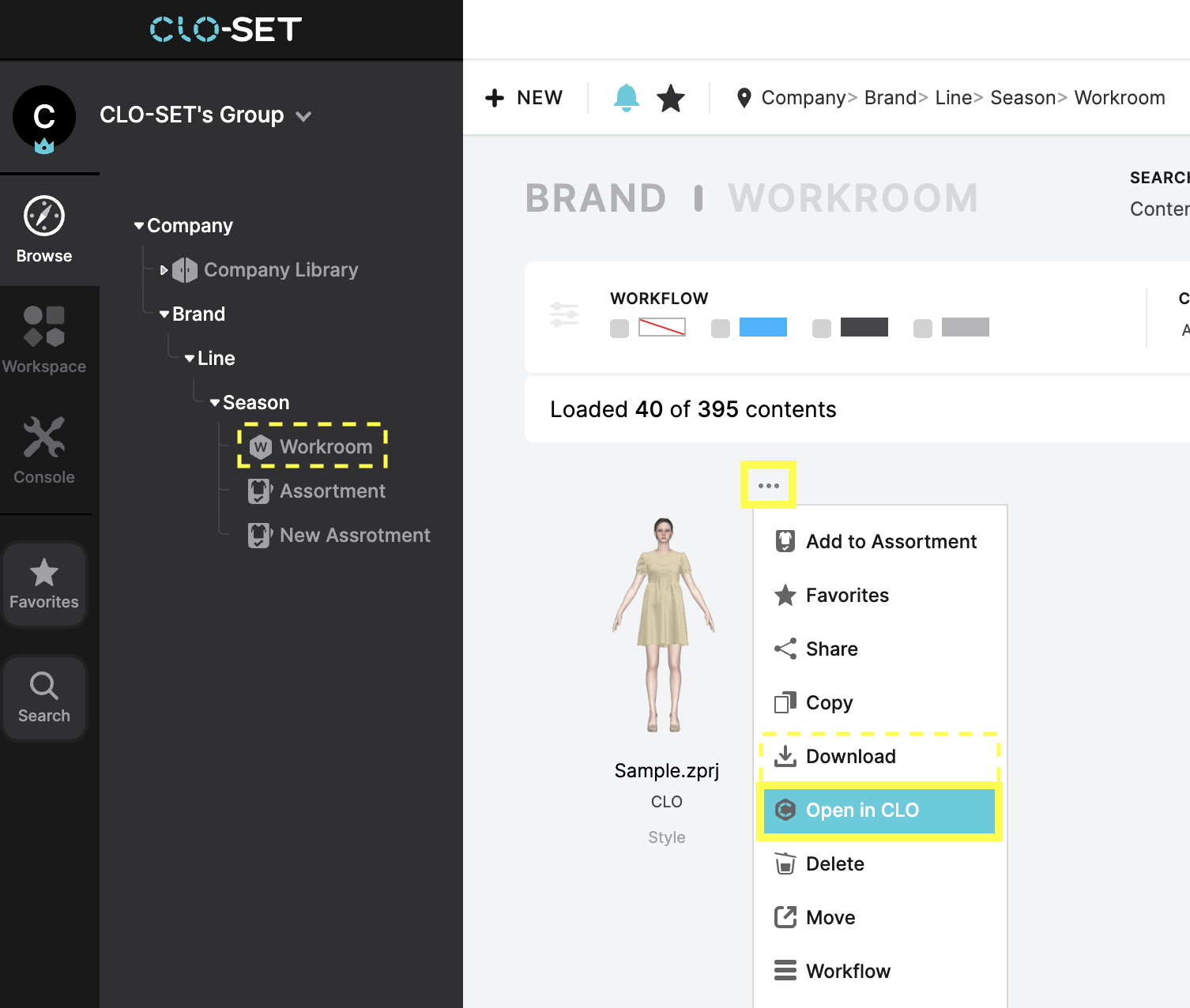Collapse the Company tree node arrow
This screenshot has width=1190, height=1008.
pos(139,226)
